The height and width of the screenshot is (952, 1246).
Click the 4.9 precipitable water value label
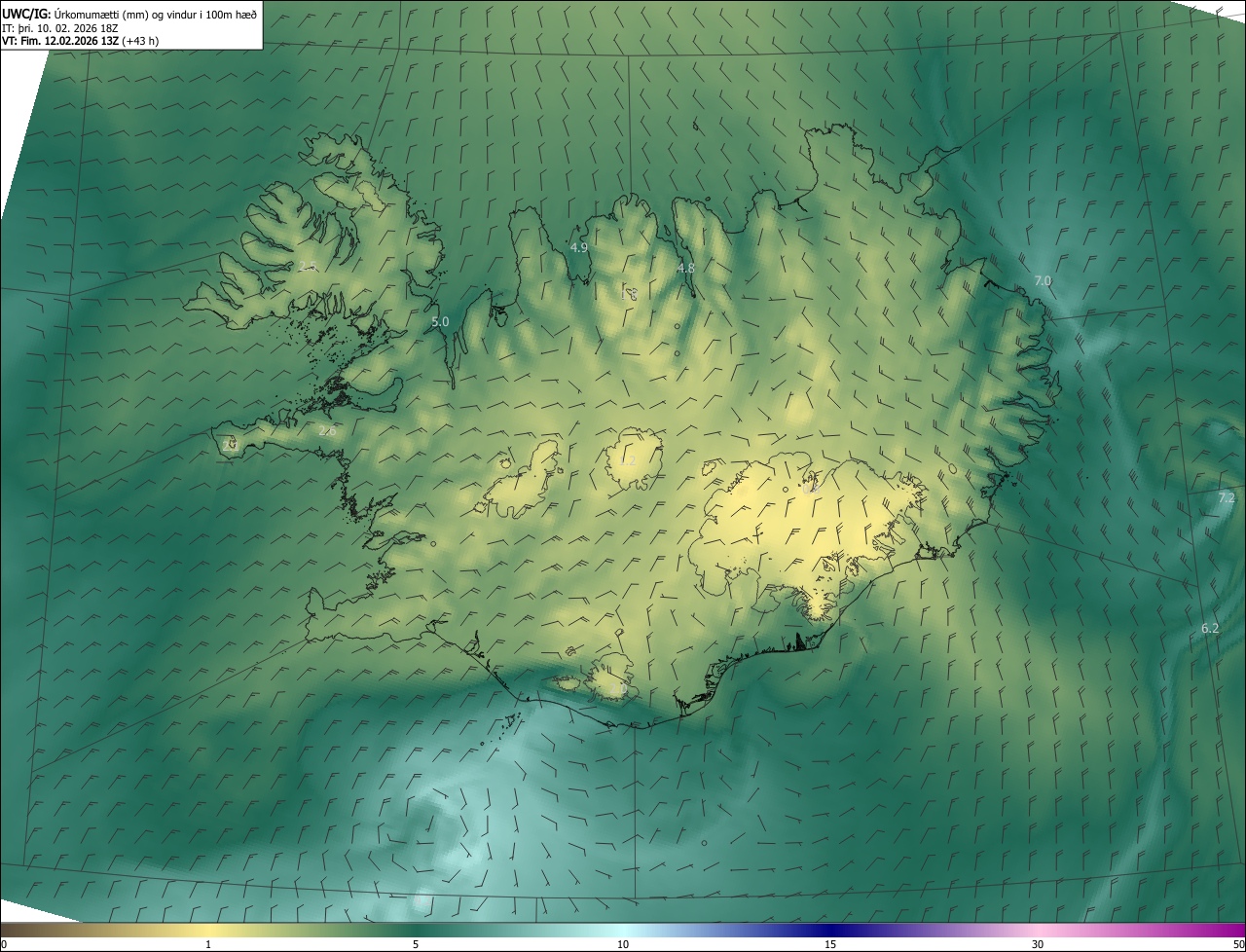[x=579, y=247]
